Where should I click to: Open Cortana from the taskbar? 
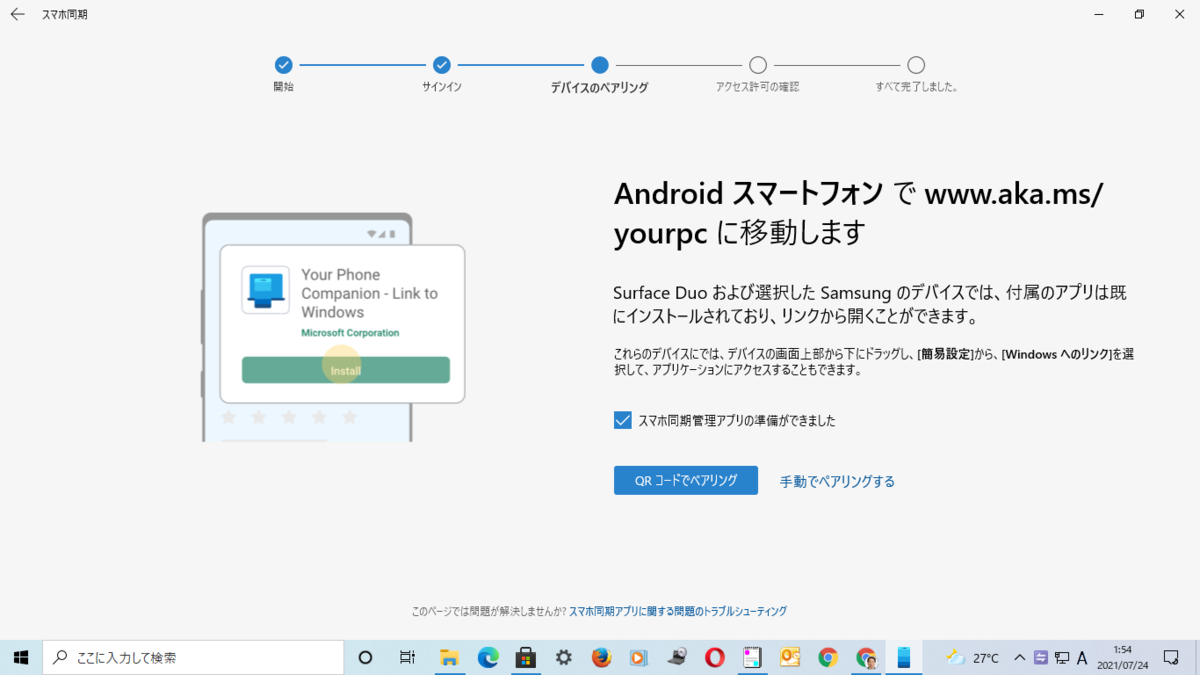[365, 657]
